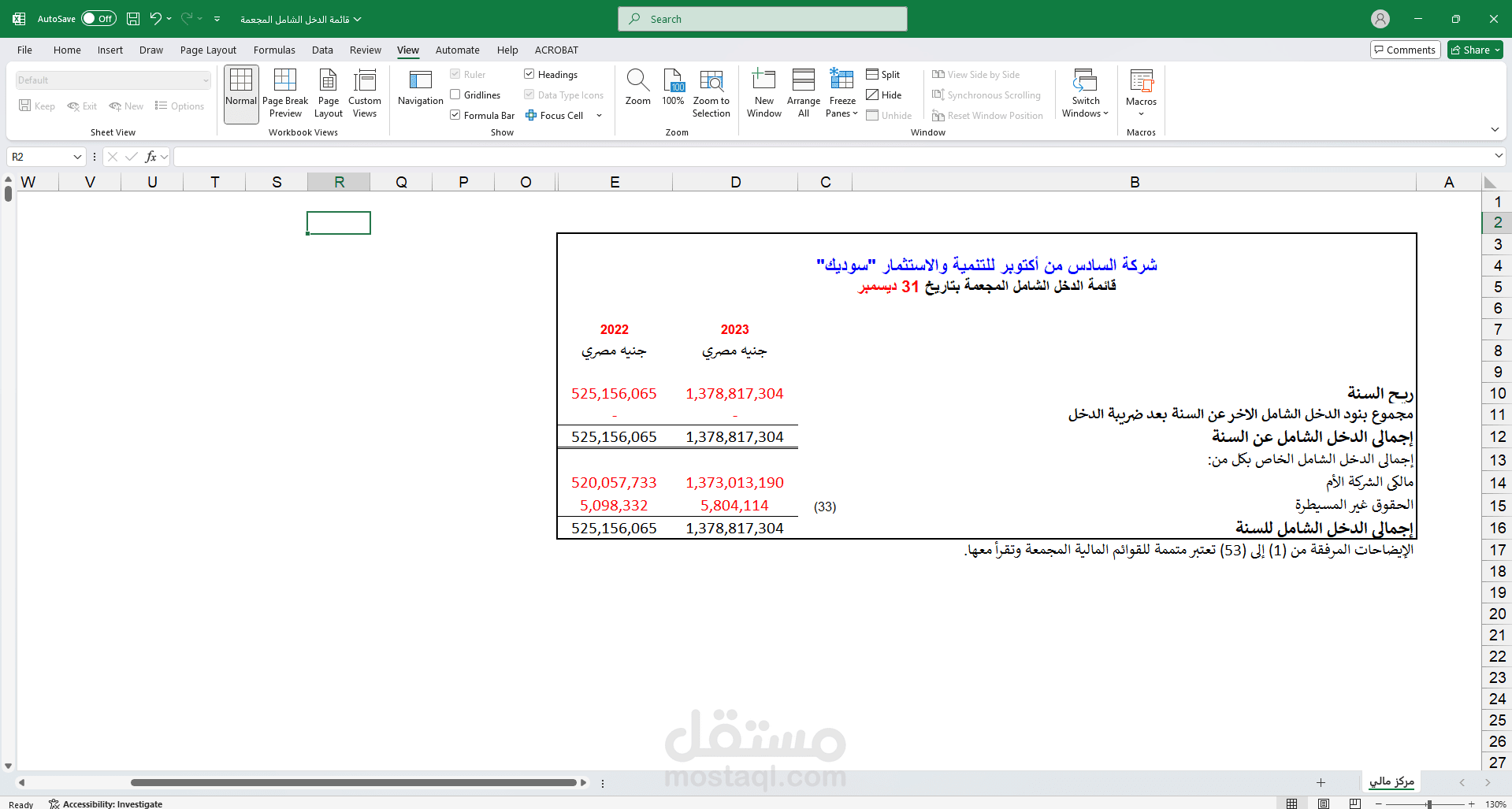
Task: Open the Navigation pane
Action: pos(421,88)
